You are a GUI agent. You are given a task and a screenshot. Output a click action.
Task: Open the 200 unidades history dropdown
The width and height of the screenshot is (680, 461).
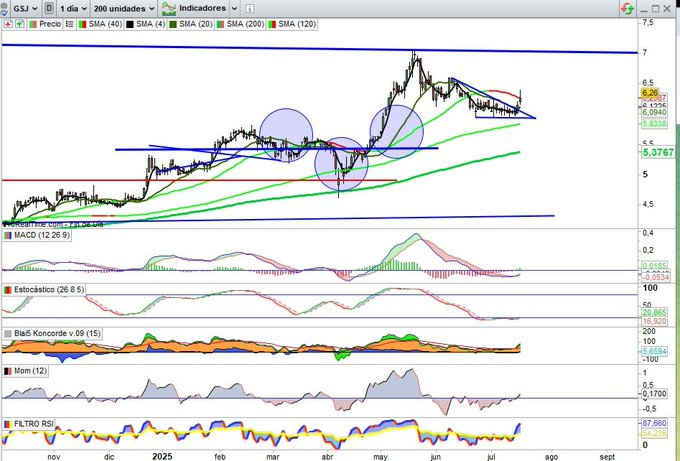pyautogui.click(x=124, y=8)
